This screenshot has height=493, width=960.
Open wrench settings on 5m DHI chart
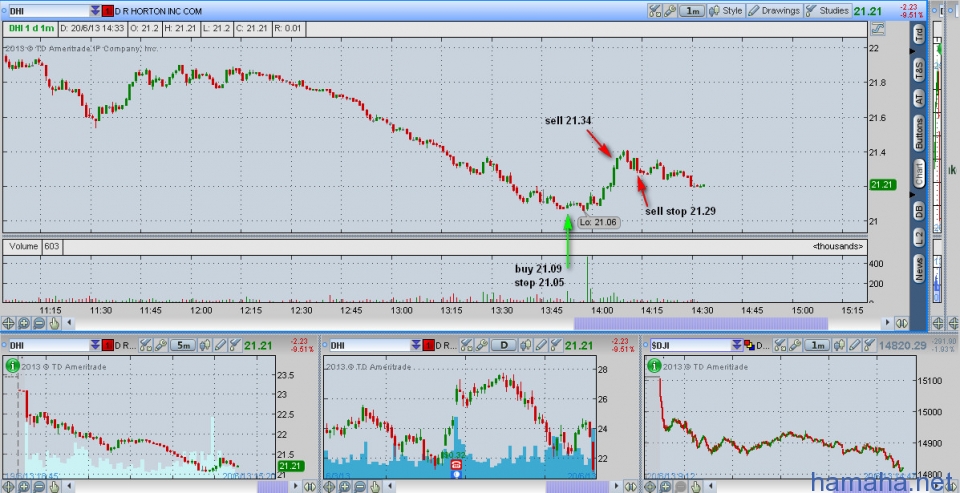tap(160, 345)
